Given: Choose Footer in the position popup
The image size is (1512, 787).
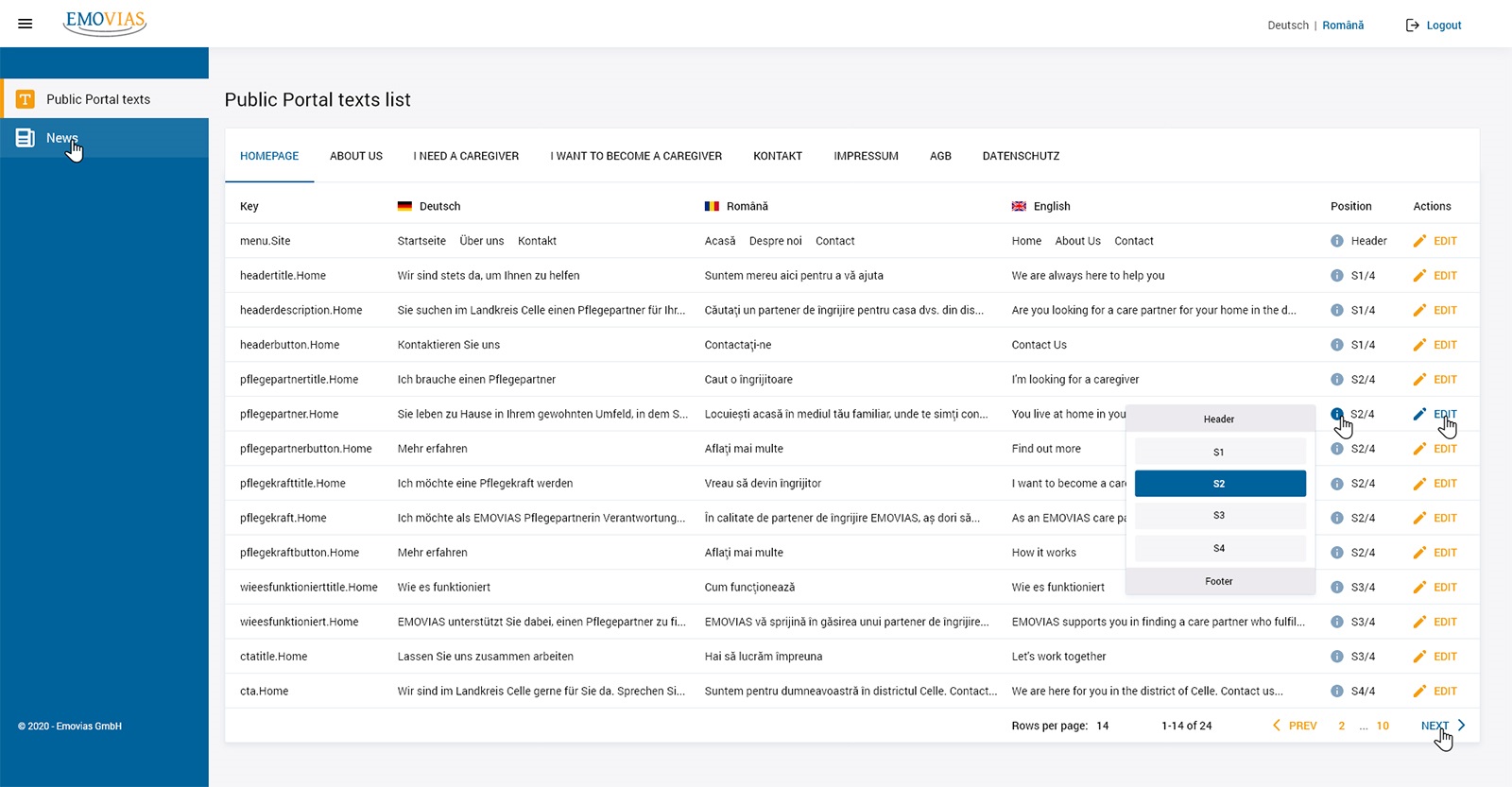Looking at the screenshot, I should coord(1220,581).
